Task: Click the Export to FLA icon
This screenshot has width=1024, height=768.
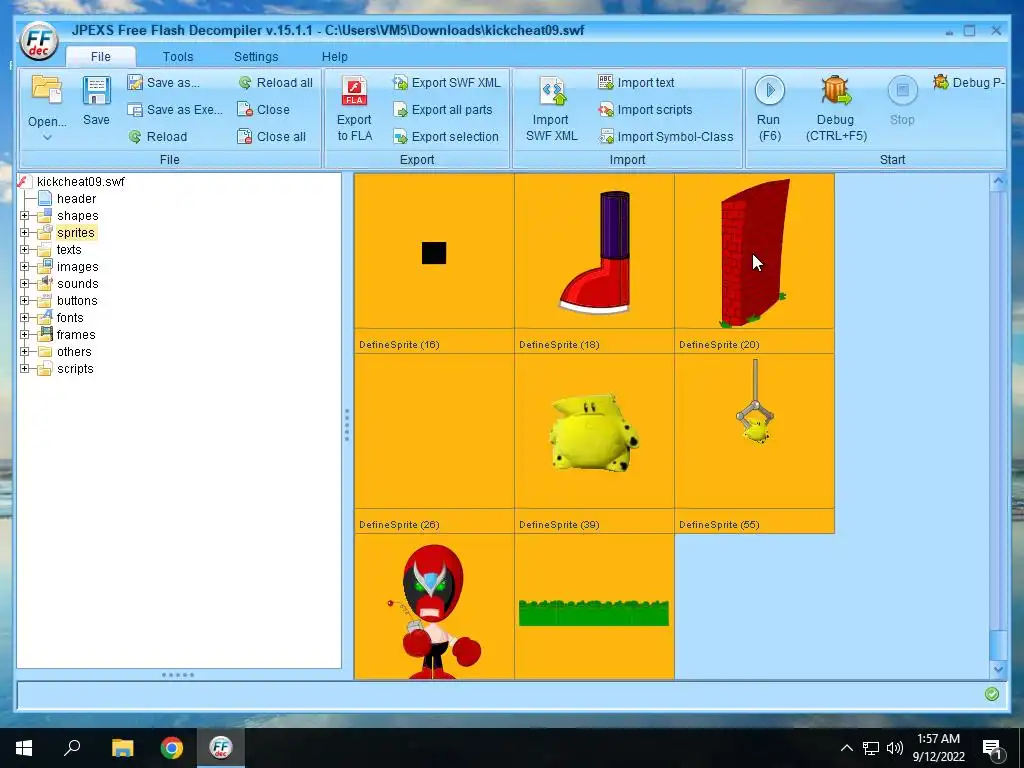Action: tap(355, 91)
